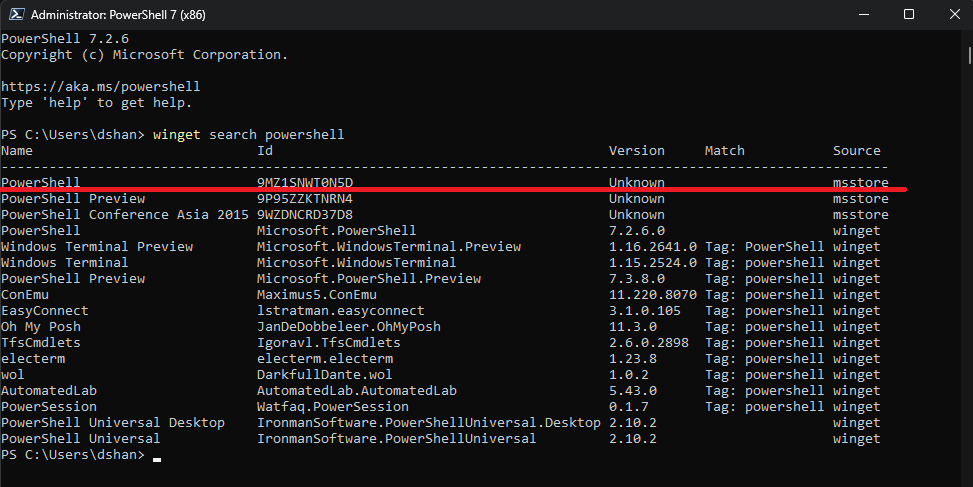Click the cursor at the last prompt
Image resolution: width=973 pixels, height=487 pixels.
coord(157,460)
